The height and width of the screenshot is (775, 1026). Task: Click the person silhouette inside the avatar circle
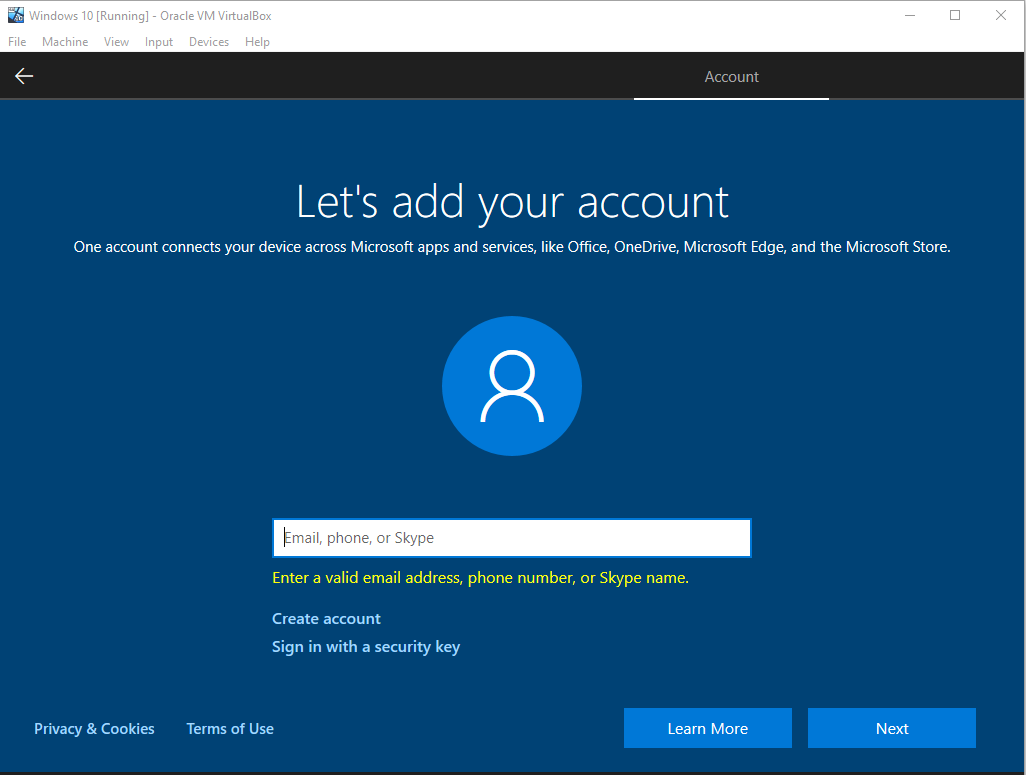pos(511,386)
